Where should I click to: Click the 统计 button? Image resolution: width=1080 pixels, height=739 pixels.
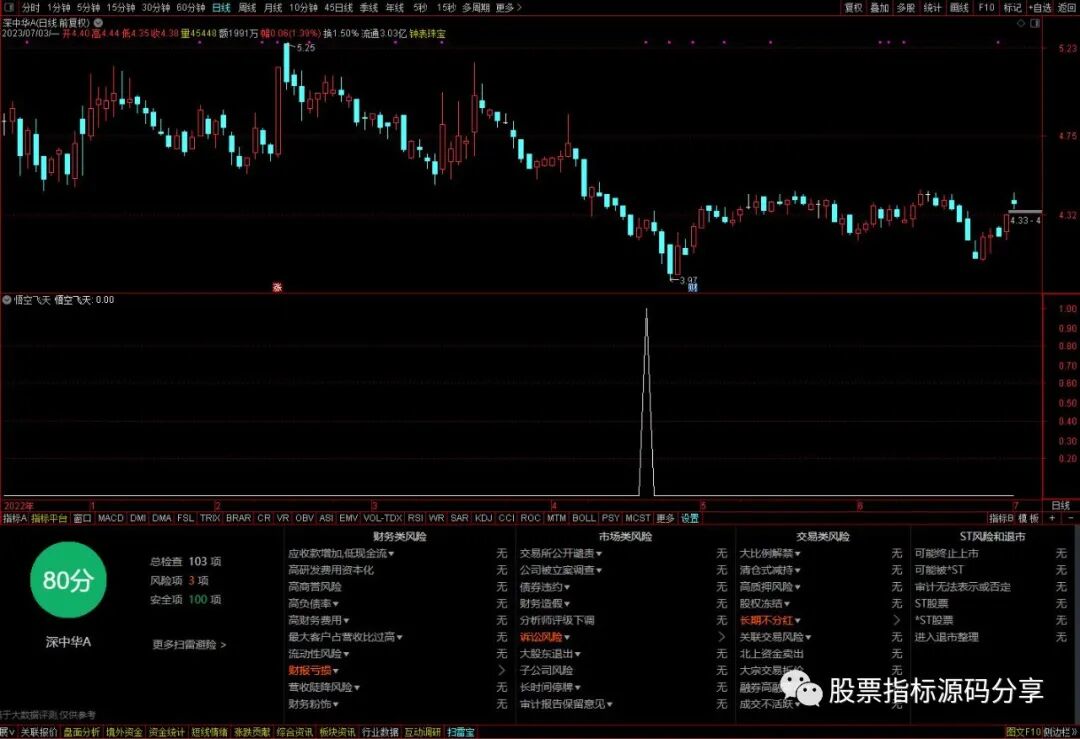tap(932, 8)
